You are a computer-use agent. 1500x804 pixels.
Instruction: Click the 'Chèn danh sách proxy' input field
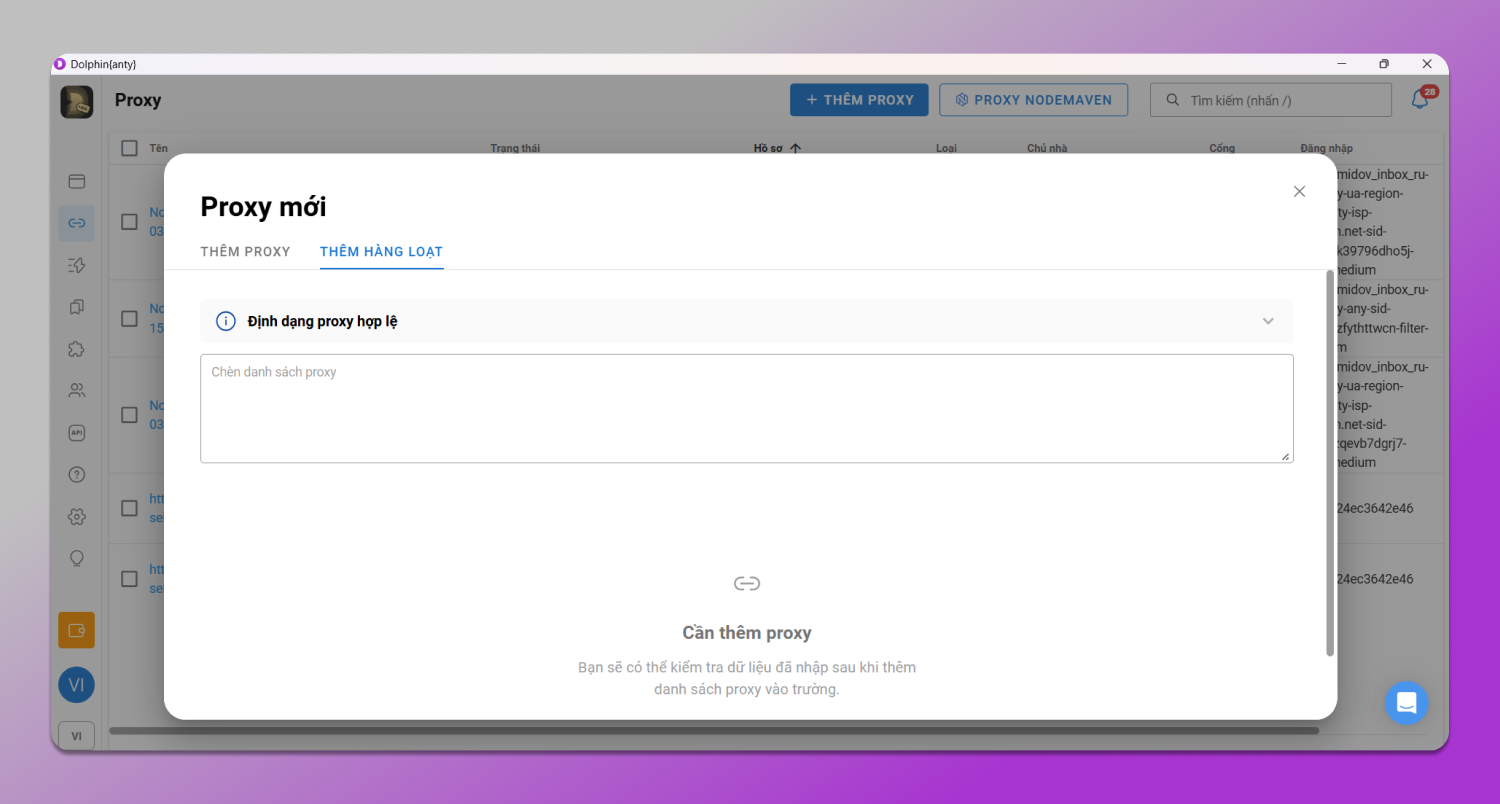pos(746,408)
